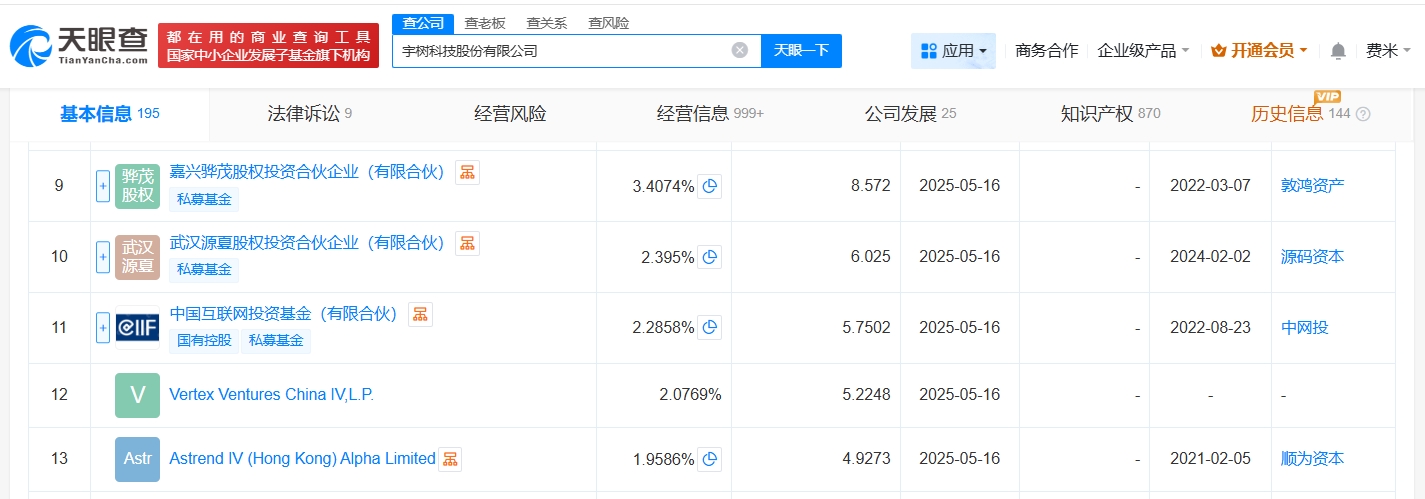Screen dimensions: 1425x499
Task: Expand row 10 武汉源夏 details
Action: 103,257
